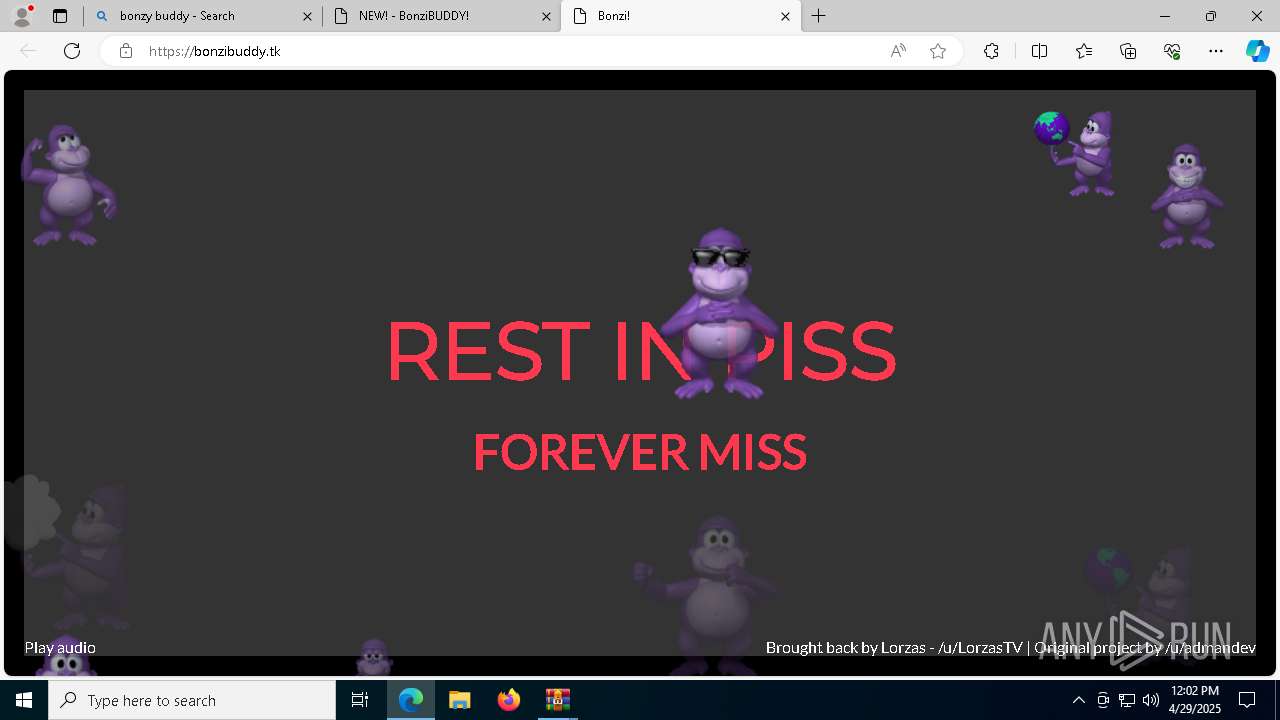The height and width of the screenshot is (720, 1280).
Task: Minimize the Edge browser window
Action: [1165, 16]
